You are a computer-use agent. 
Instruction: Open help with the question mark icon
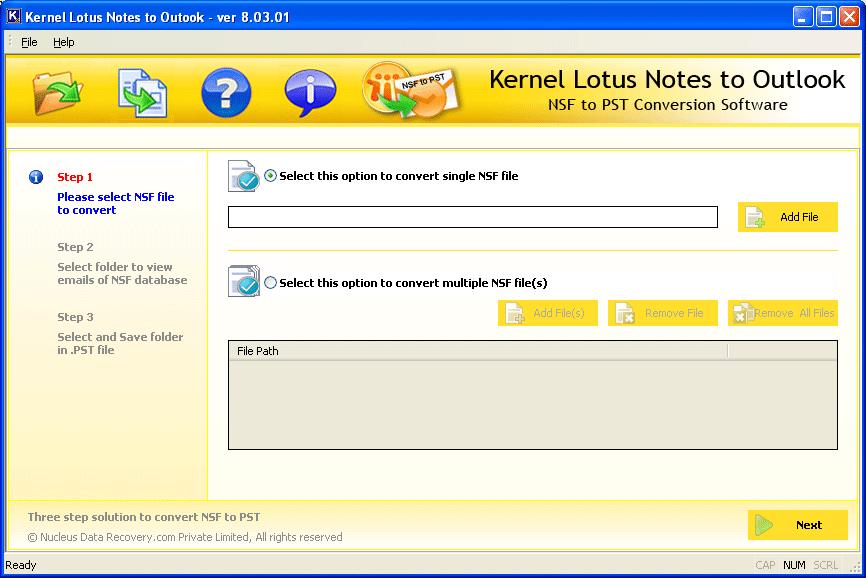pos(226,93)
